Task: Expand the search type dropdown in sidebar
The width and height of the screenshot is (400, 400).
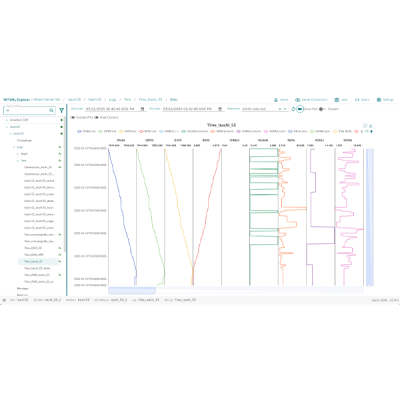Action: tap(8, 110)
